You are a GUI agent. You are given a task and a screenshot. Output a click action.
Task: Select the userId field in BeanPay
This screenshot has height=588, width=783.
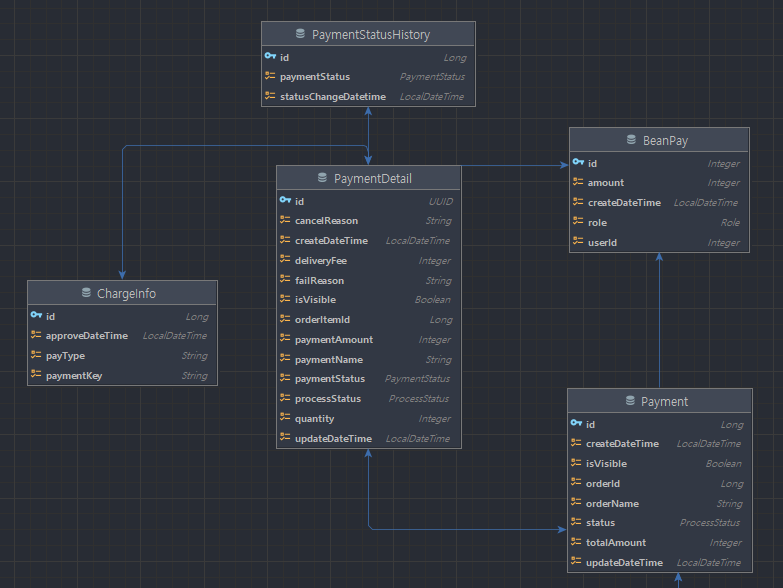click(602, 242)
